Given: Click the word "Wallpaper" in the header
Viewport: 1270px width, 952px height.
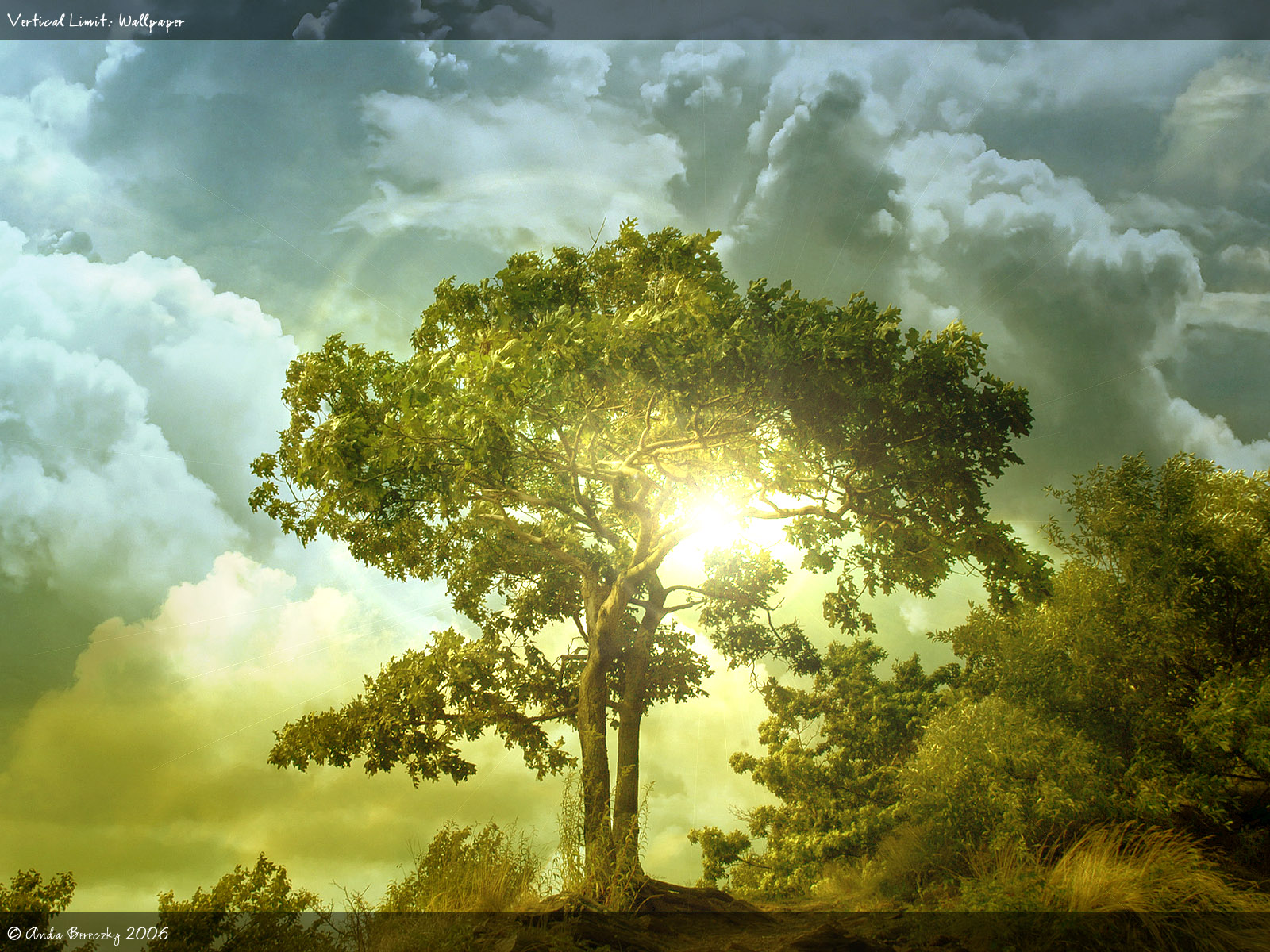Looking at the screenshot, I should [x=151, y=22].
